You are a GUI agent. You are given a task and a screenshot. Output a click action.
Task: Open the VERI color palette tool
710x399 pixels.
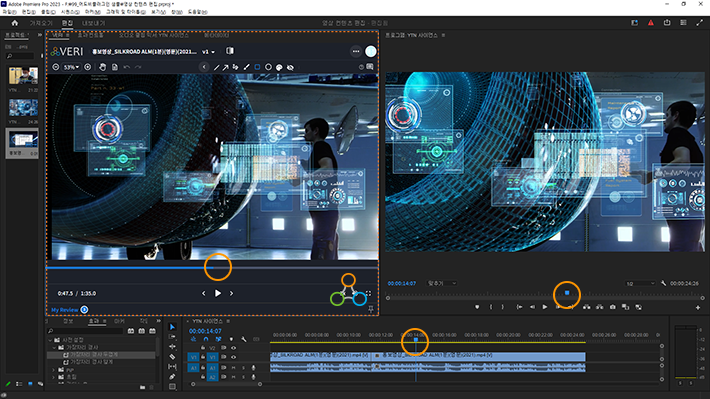tap(279, 67)
